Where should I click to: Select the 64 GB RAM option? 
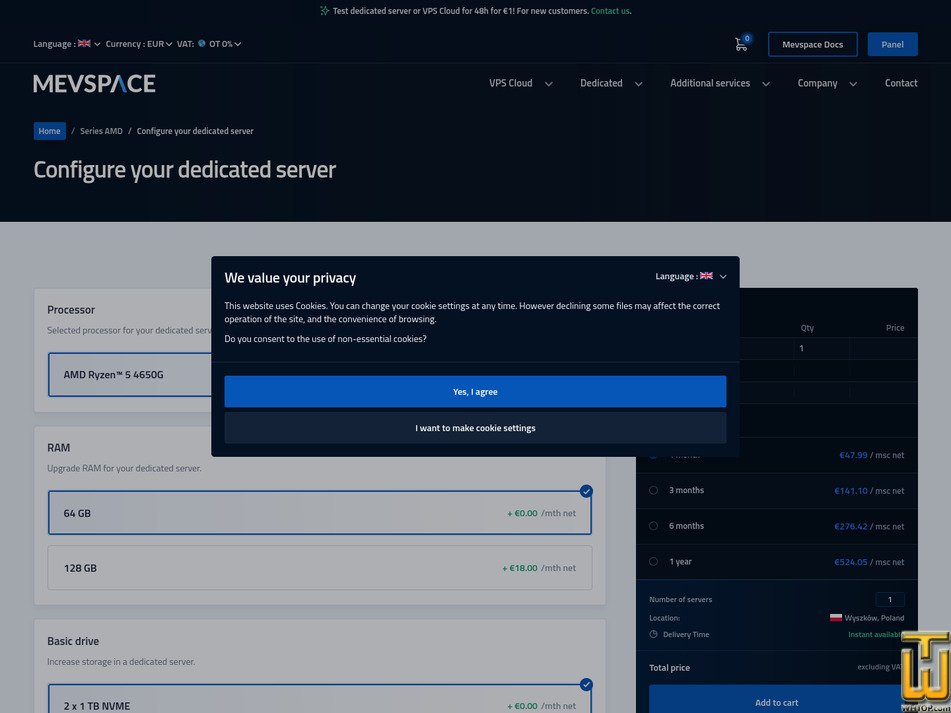pos(320,513)
